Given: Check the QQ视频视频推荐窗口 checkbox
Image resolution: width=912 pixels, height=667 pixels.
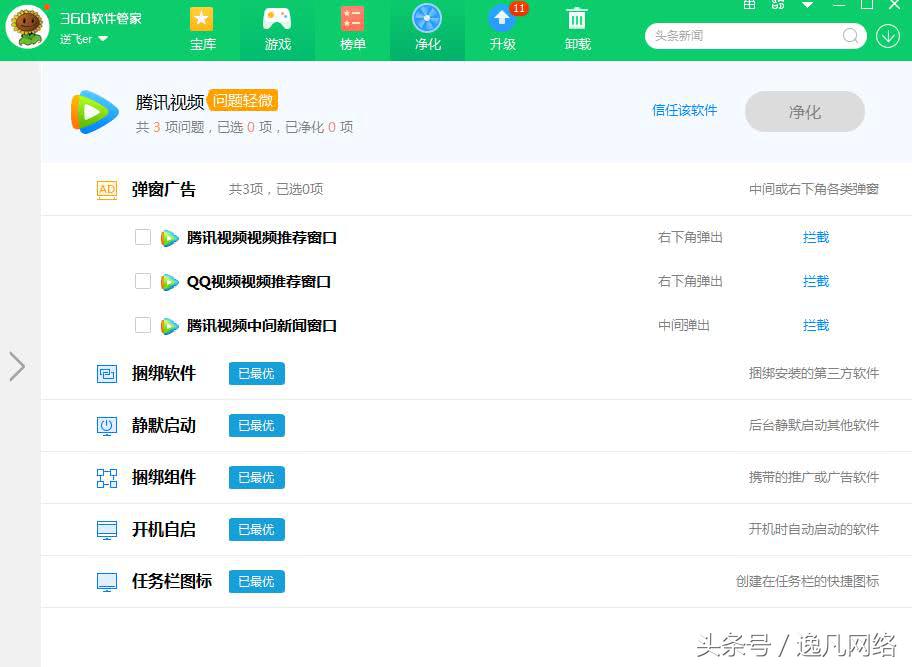Looking at the screenshot, I should (x=143, y=281).
